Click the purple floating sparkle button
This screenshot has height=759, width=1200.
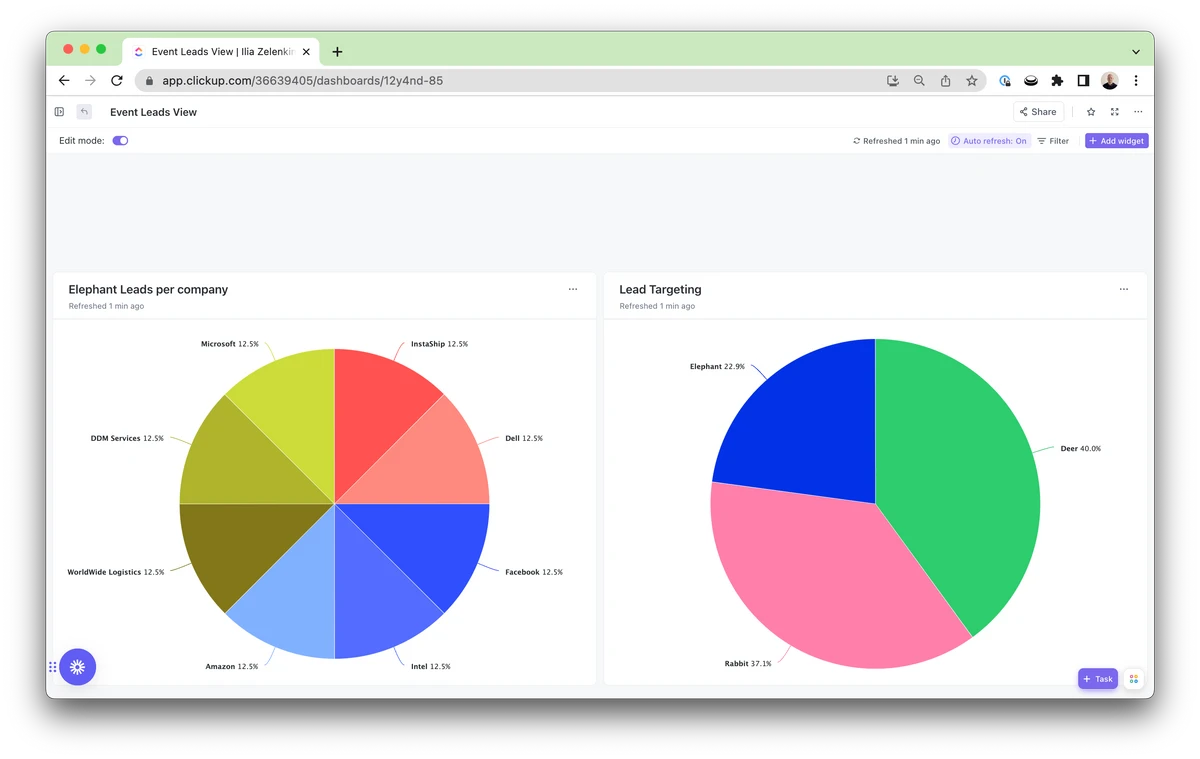pos(78,666)
